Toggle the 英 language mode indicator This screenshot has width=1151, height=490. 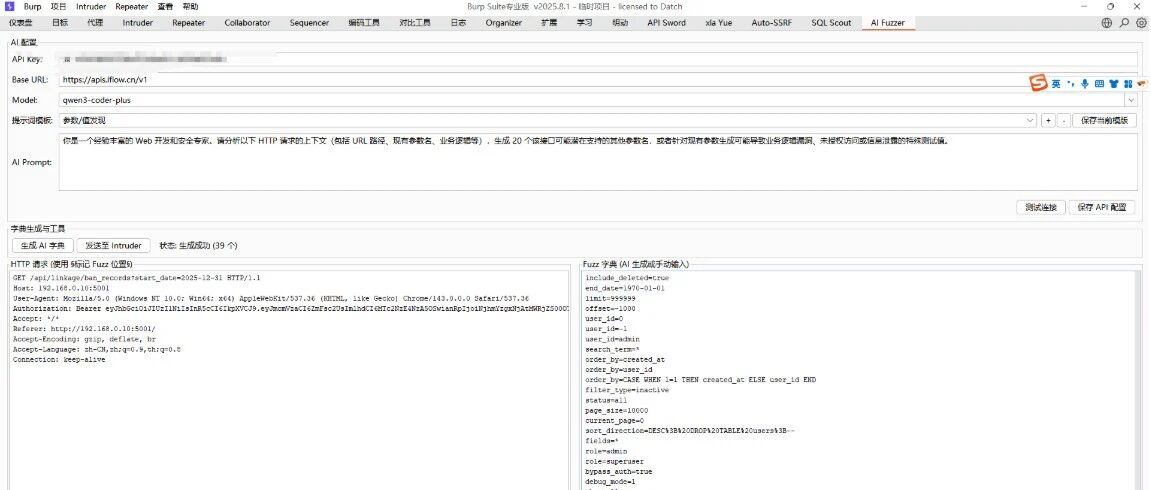pyautogui.click(x=1056, y=84)
